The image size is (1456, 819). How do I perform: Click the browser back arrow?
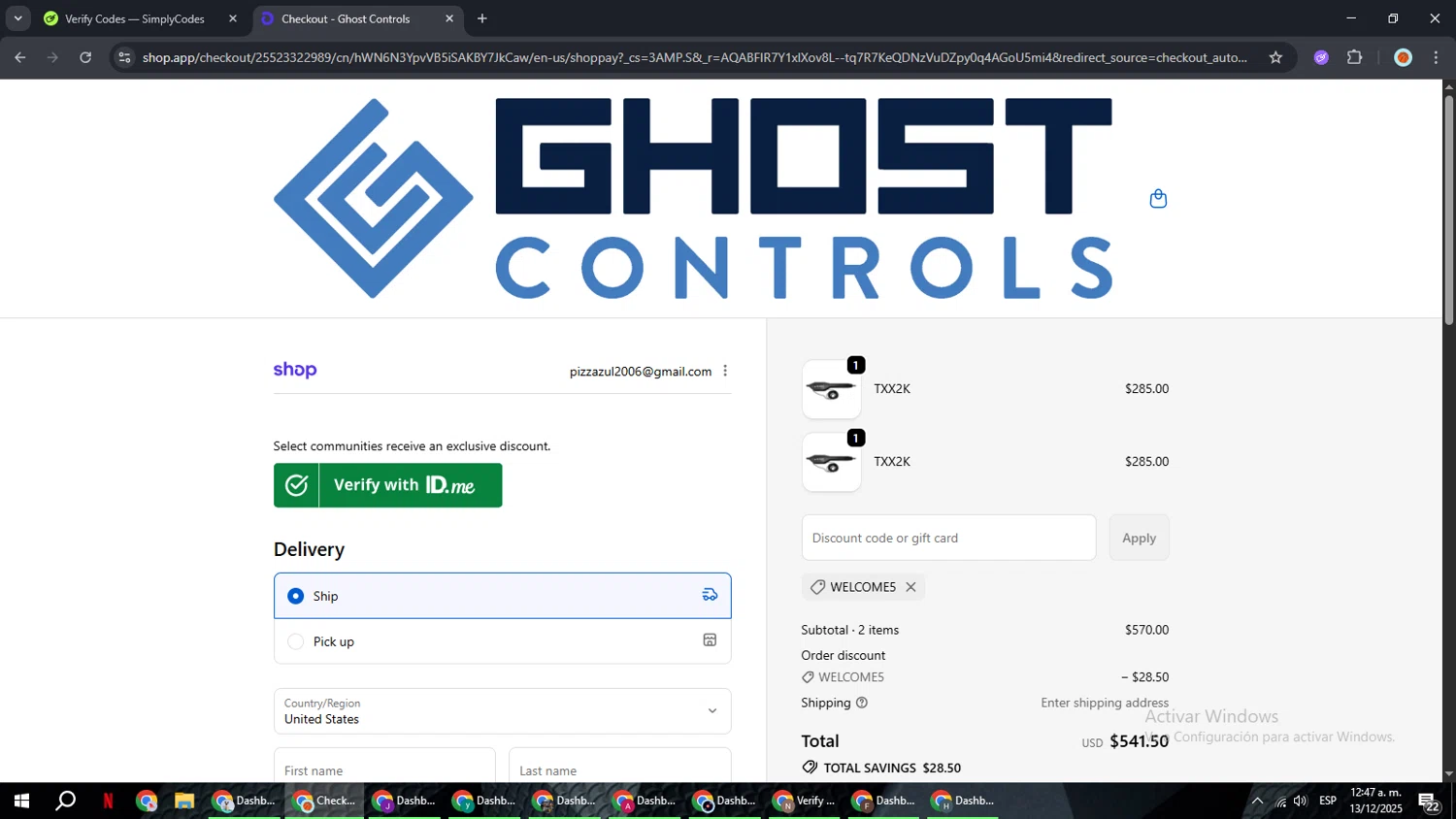(20, 57)
